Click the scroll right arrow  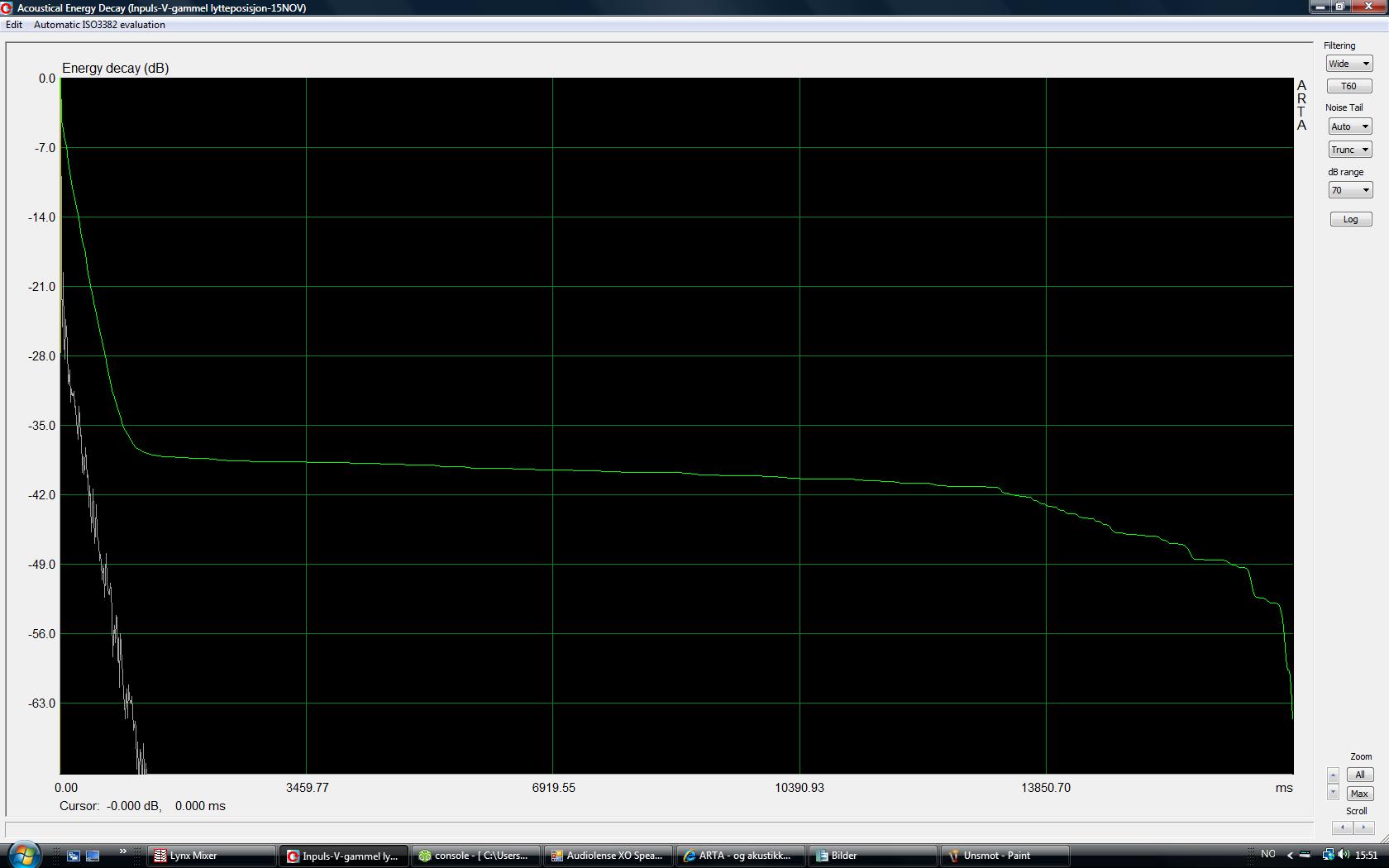pos(1363,827)
